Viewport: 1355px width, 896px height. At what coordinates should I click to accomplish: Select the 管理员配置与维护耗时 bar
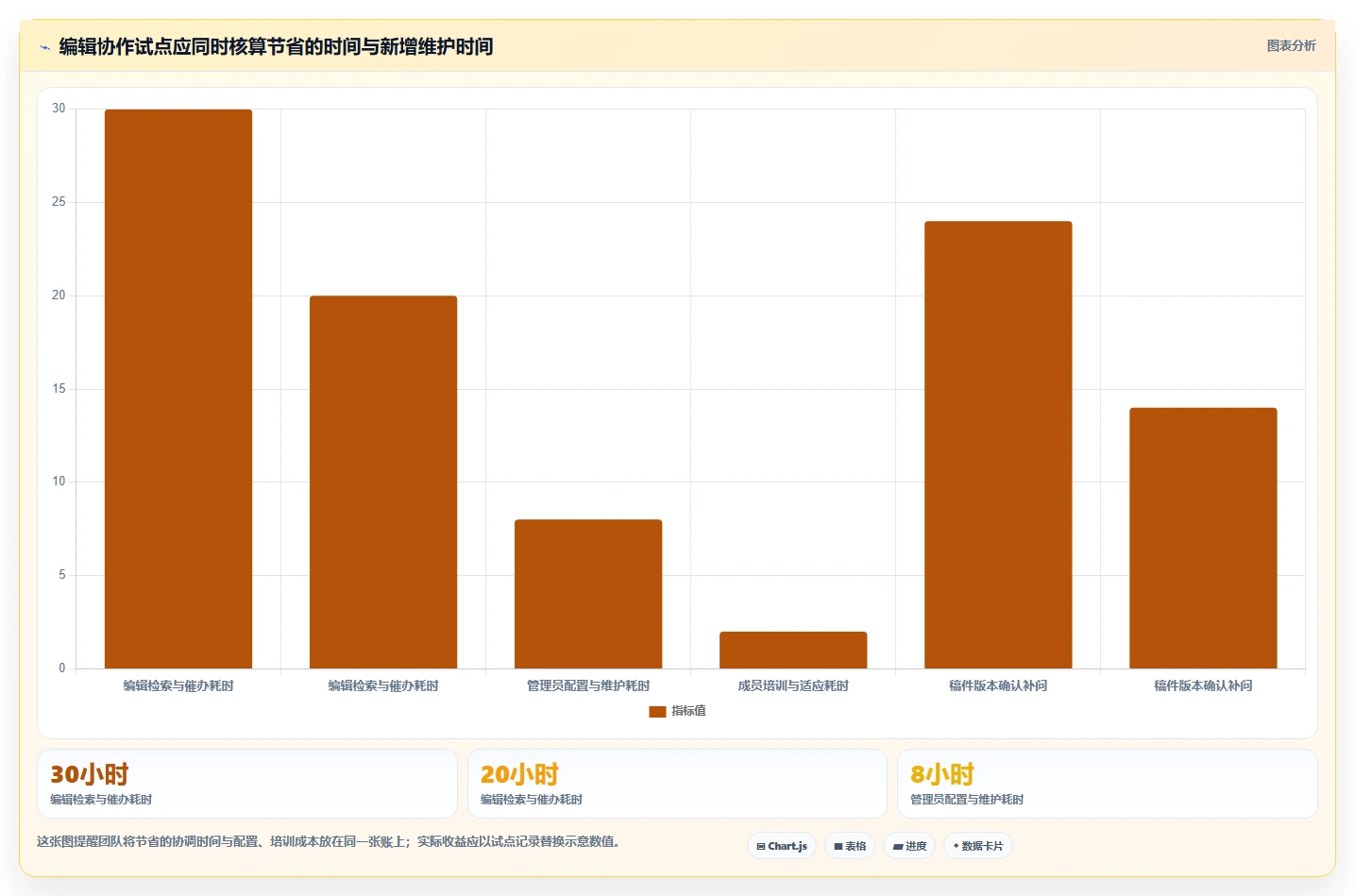(x=588, y=594)
